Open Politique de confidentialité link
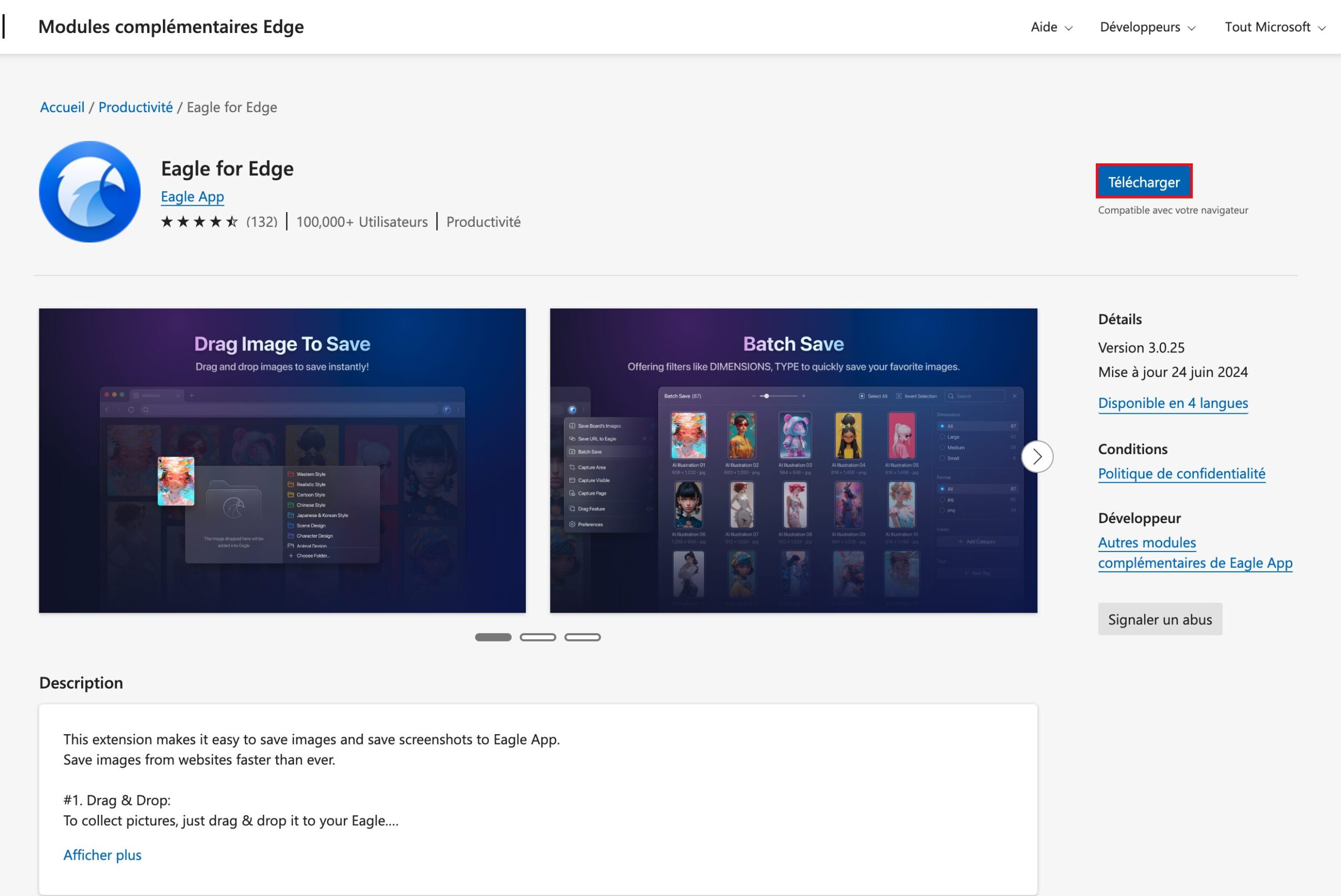 click(x=1182, y=473)
